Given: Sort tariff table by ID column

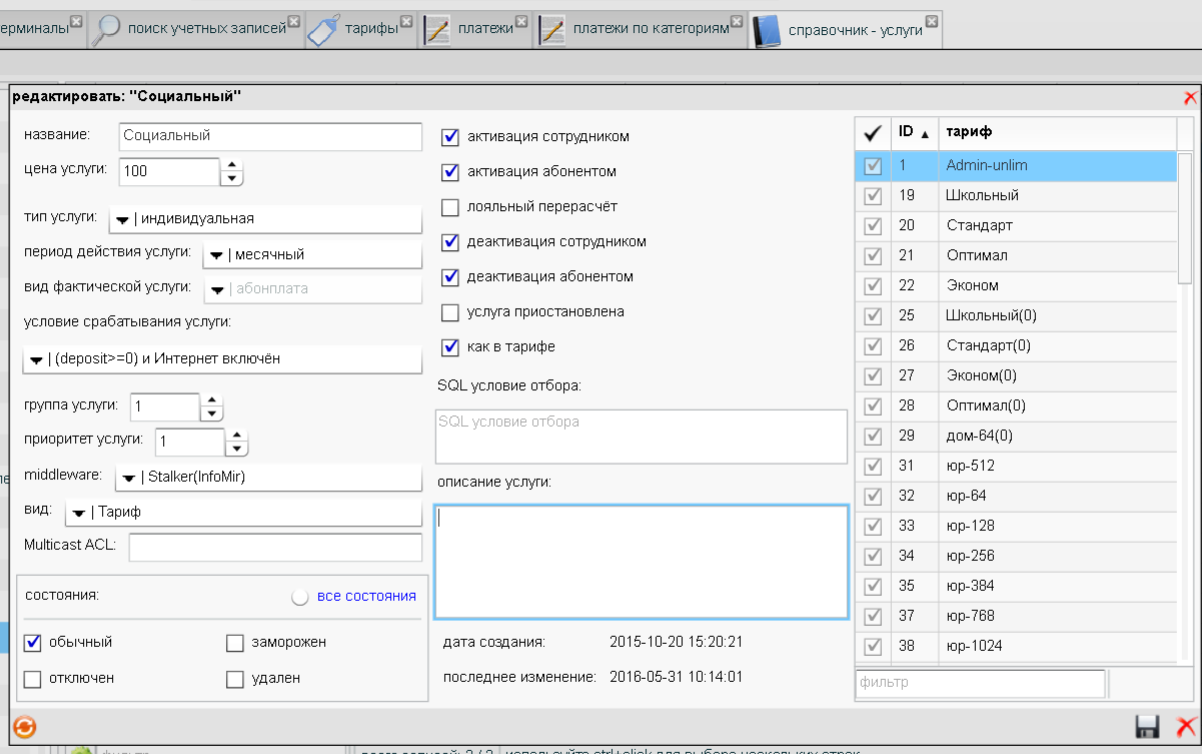Looking at the screenshot, I should click(912, 132).
